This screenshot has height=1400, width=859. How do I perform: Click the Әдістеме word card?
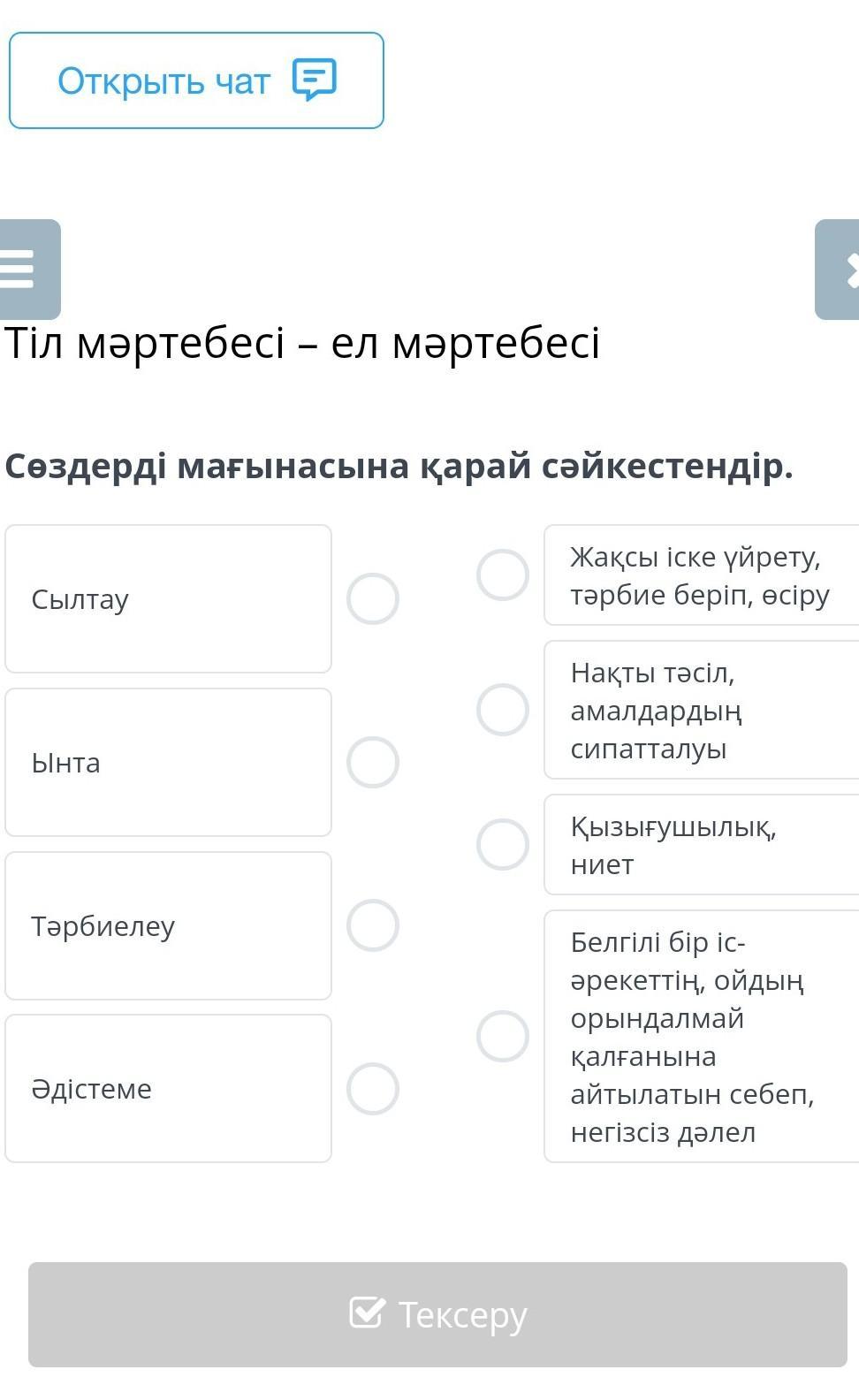point(168,1088)
